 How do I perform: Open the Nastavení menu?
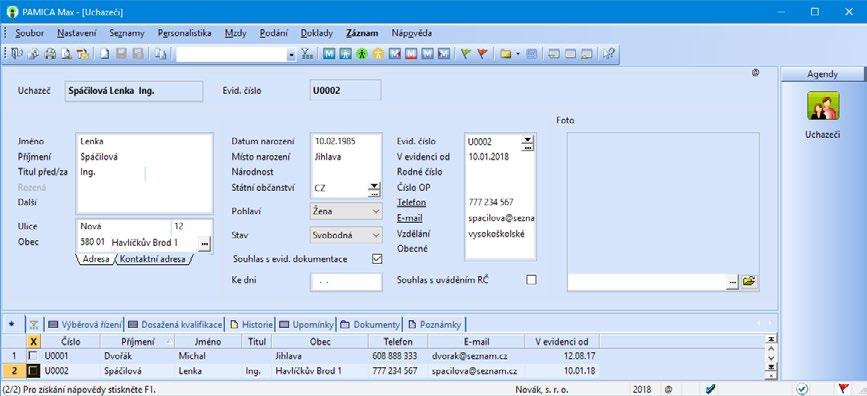pyautogui.click(x=76, y=33)
